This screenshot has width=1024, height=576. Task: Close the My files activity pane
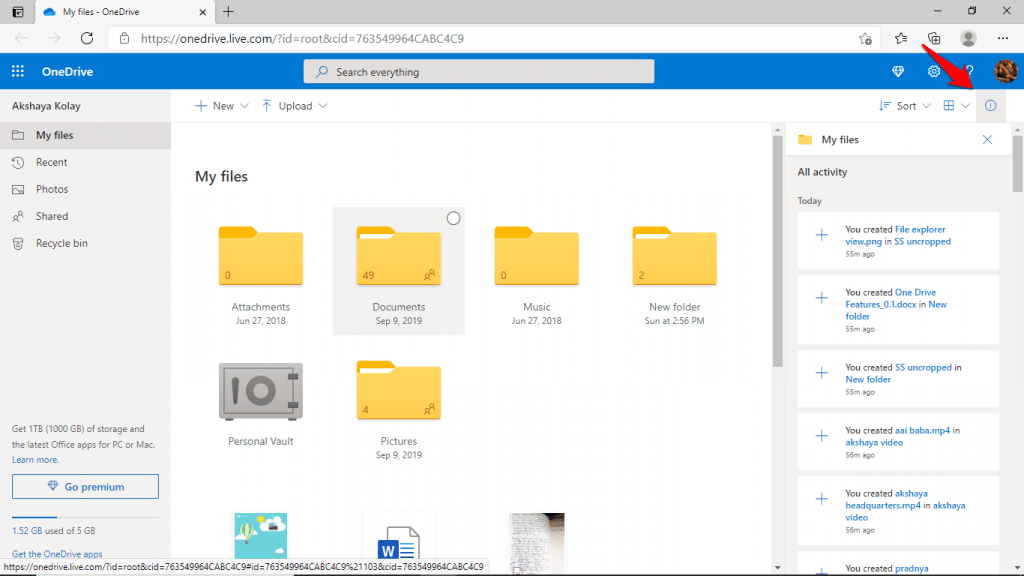[x=987, y=139]
